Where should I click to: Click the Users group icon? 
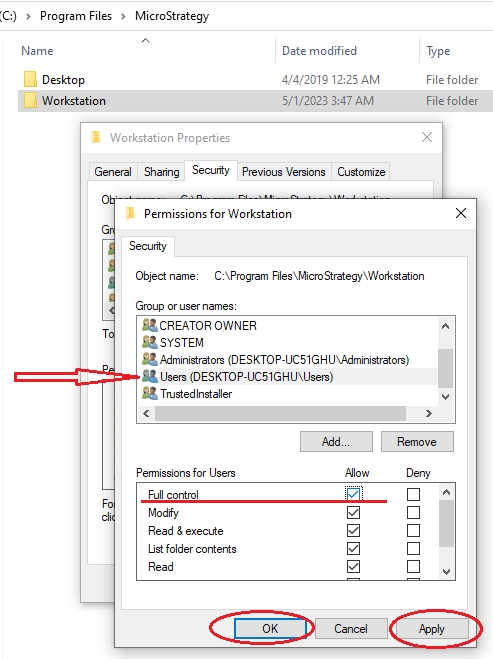(x=149, y=376)
